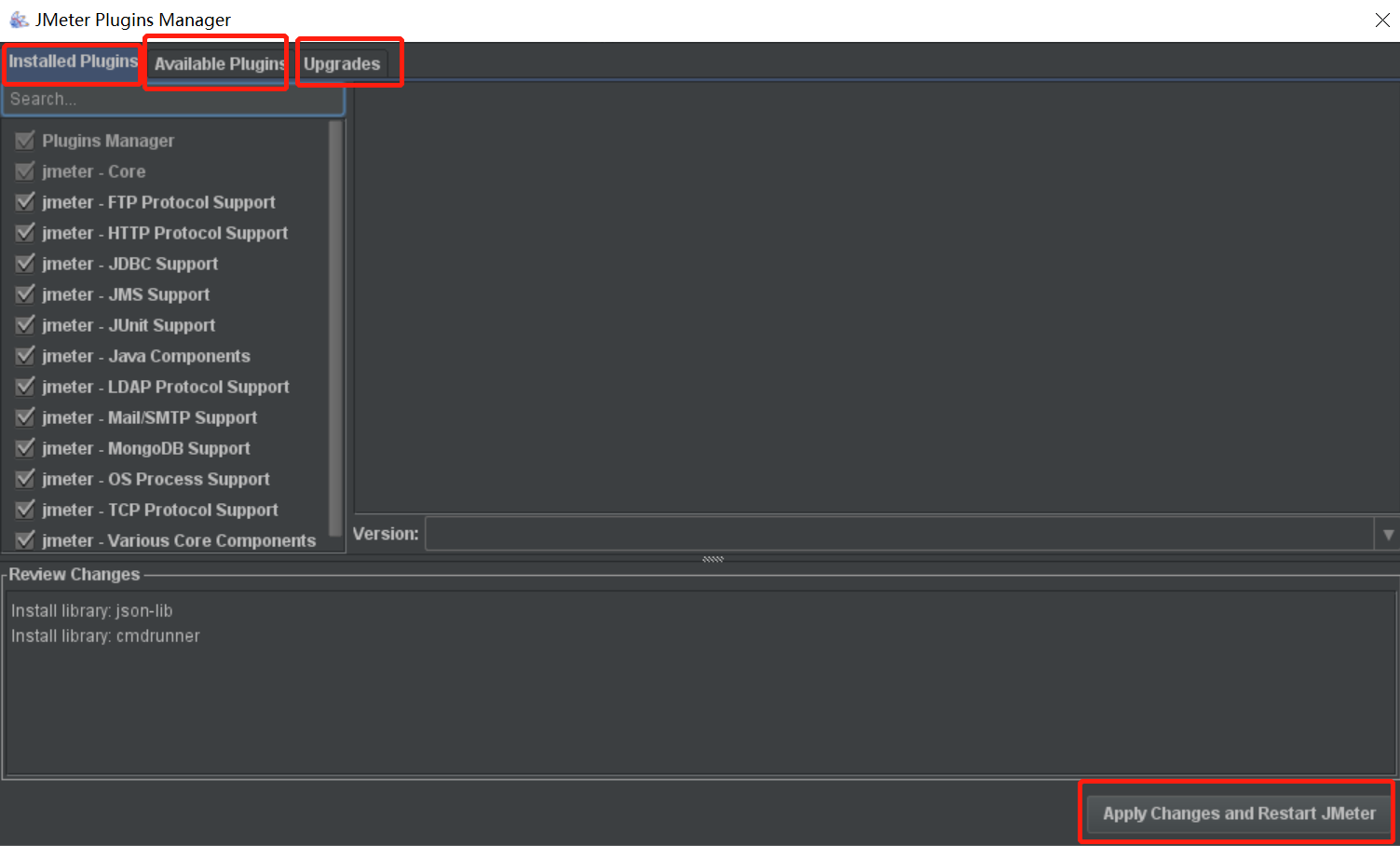This screenshot has height=846, width=1400.
Task: Select jmeter - LDAP Protocol Support row
Action: point(166,387)
